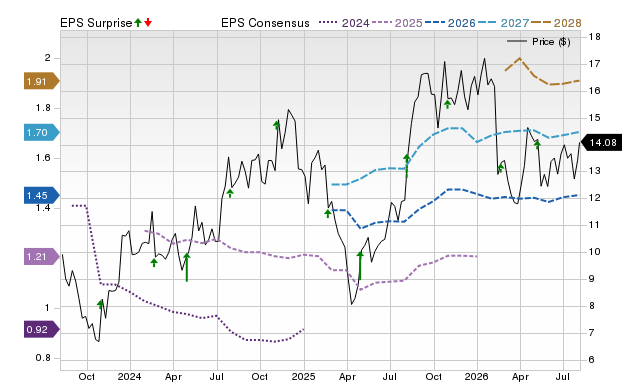
Task: Click the 0.8 label on the EPS axis
Action: click(x=43, y=358)
